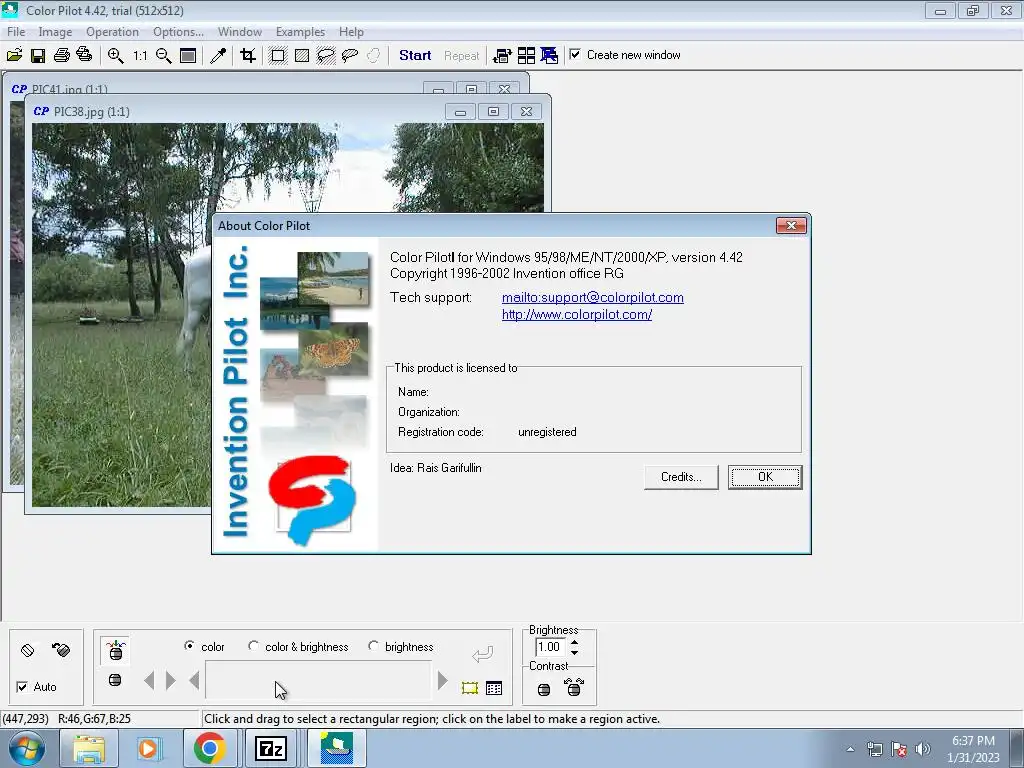Zoom out with the minus magnifier

coord(164,56)
